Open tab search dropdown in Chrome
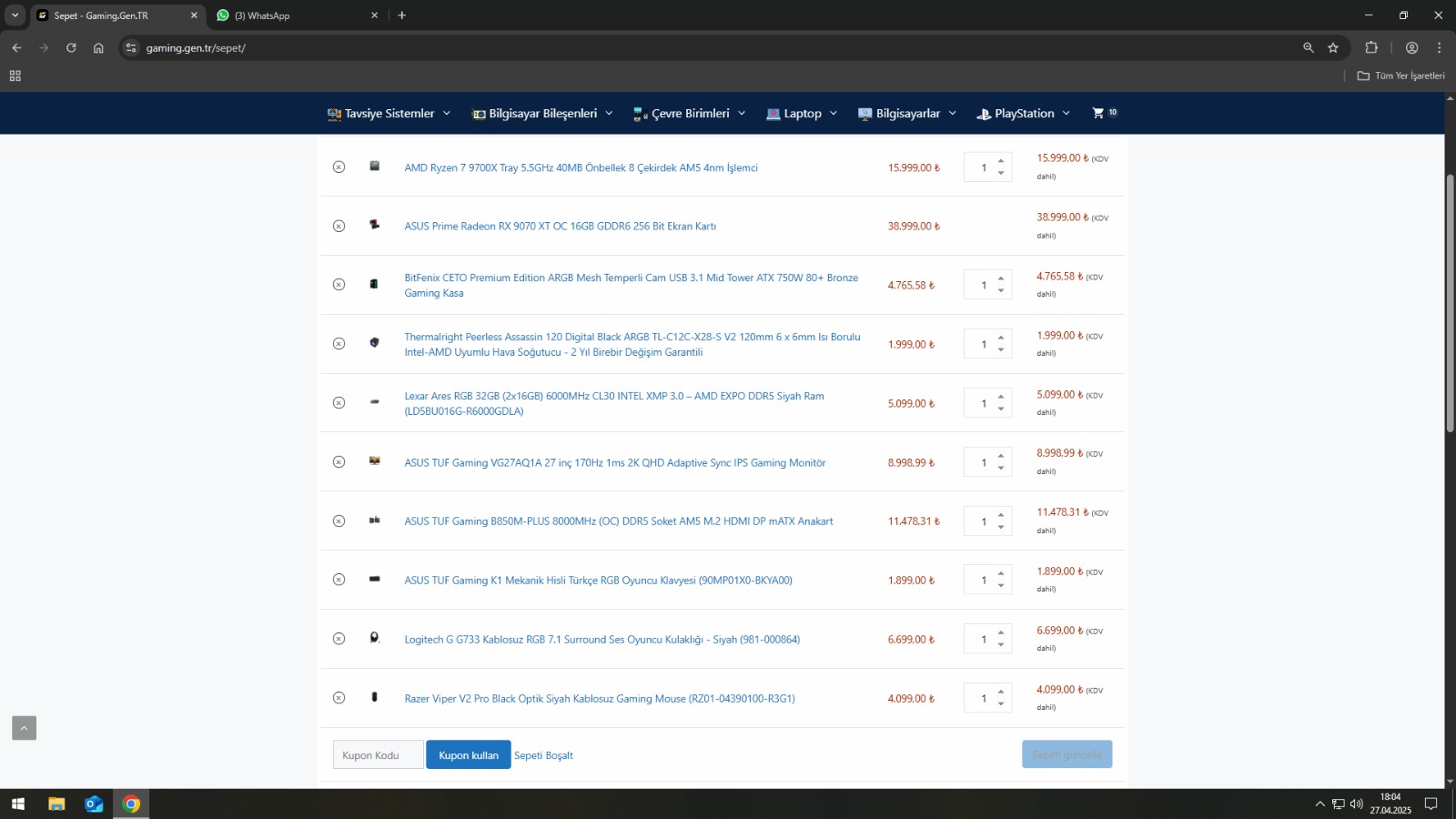This screenshot has height=819, width=1456. coord(15,15)
